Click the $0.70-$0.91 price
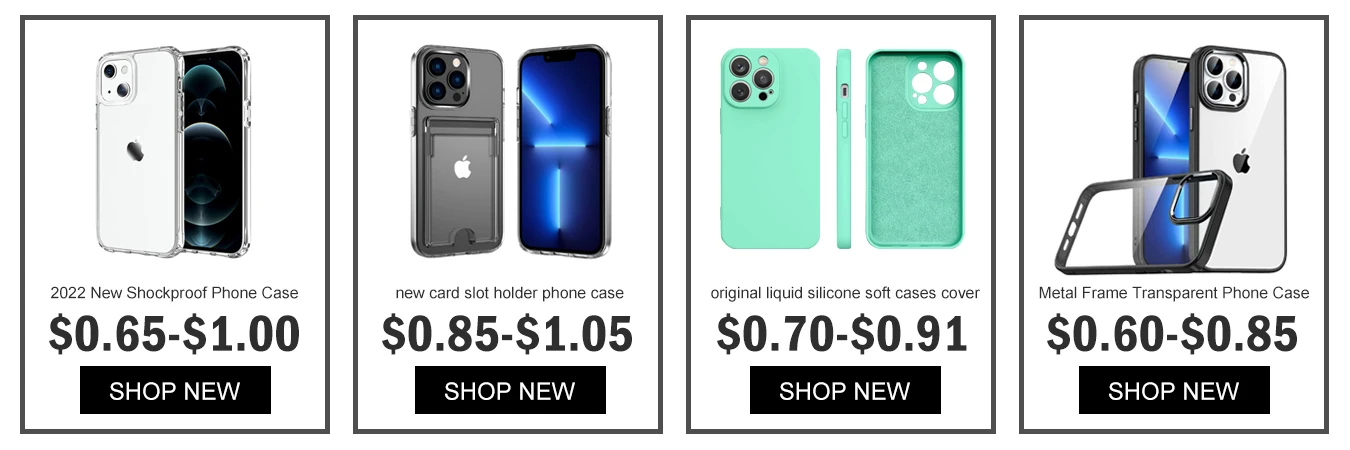Image resolution: width=1350 pixels, height=450 pixels. 842,334
